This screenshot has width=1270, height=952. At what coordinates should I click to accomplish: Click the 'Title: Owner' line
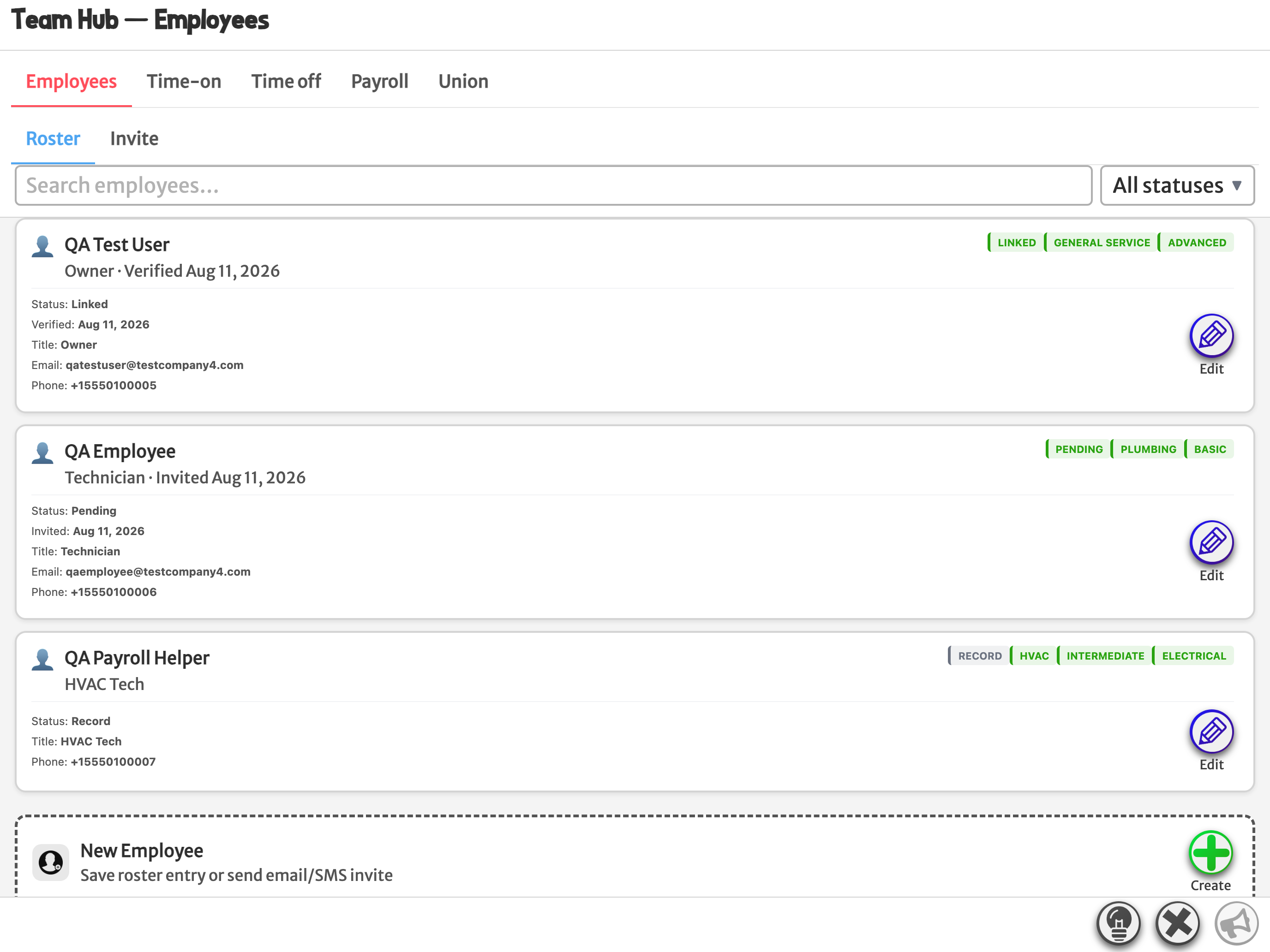tap(64, 345)
